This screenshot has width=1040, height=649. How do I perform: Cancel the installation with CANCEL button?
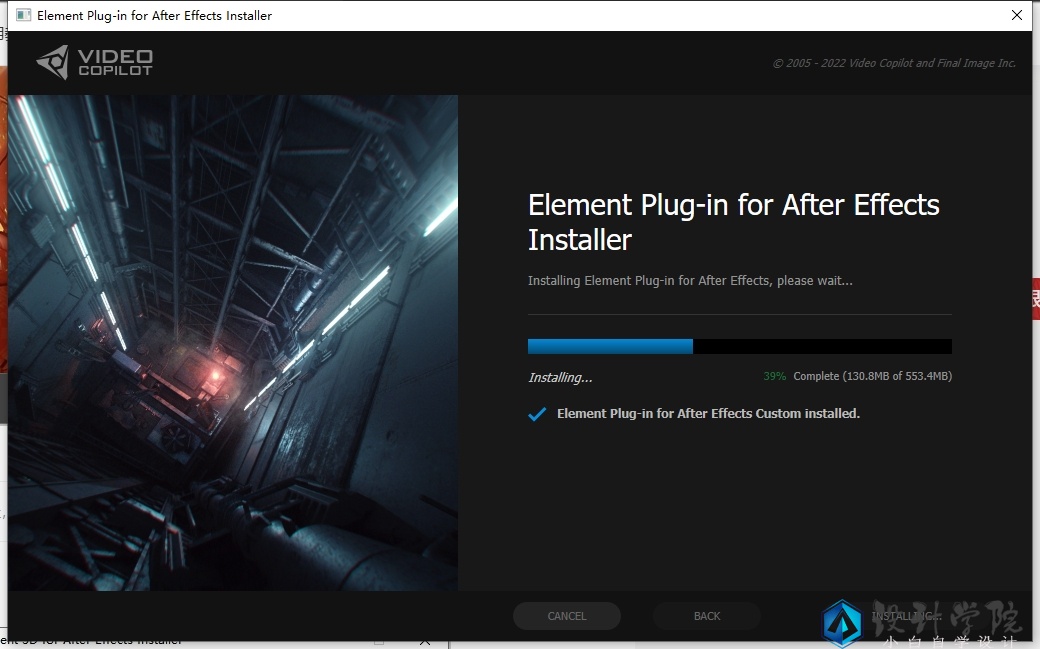pos(566,616)
